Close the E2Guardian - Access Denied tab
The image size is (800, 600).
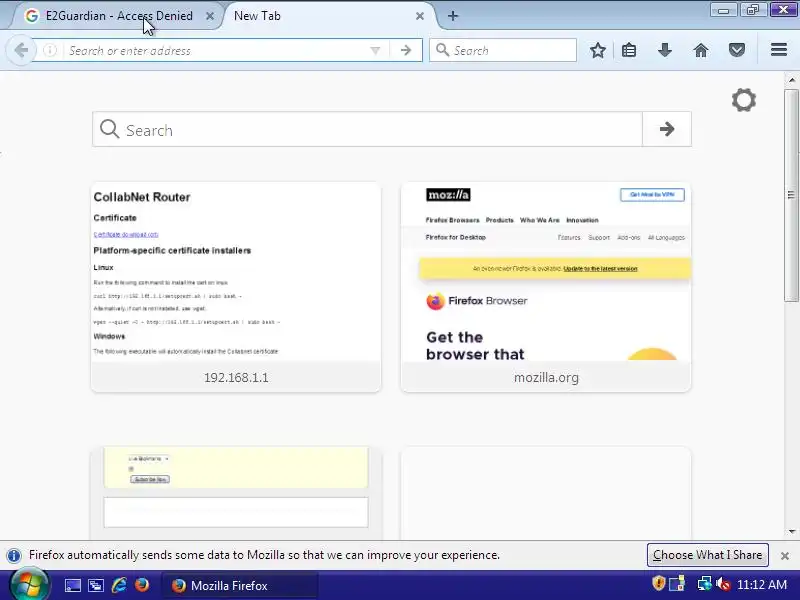(x=210, y=16)
